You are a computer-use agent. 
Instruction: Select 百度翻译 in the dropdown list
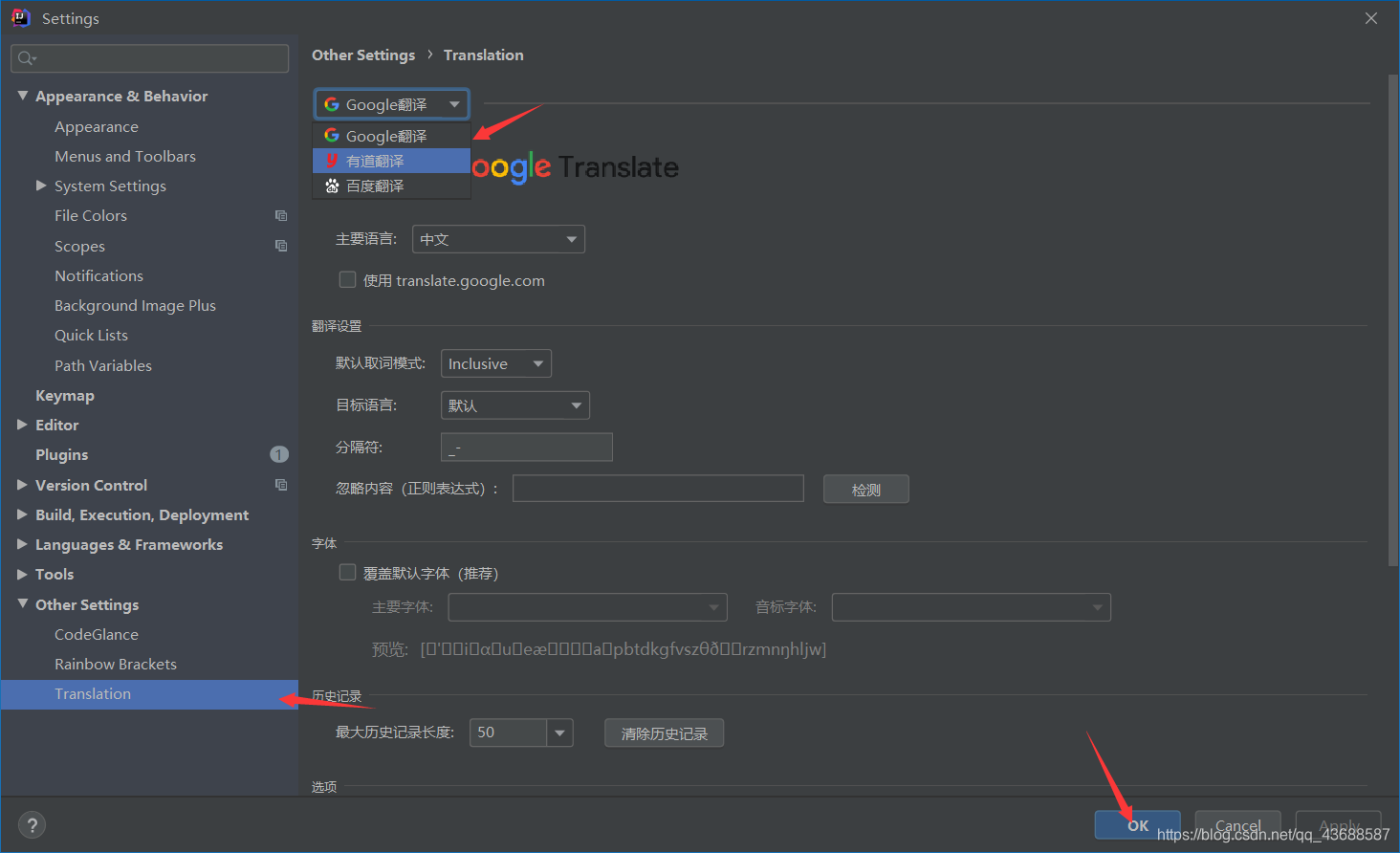pyautogui.click(x=391, y=186)
